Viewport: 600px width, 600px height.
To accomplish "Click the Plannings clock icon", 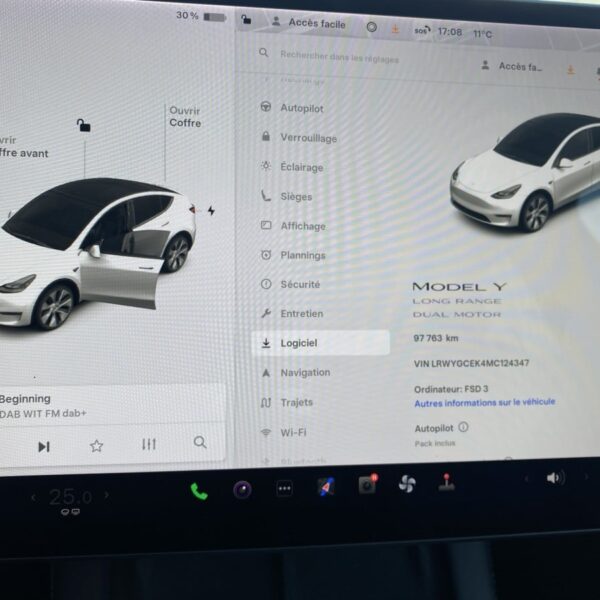I will click(266, 255).
